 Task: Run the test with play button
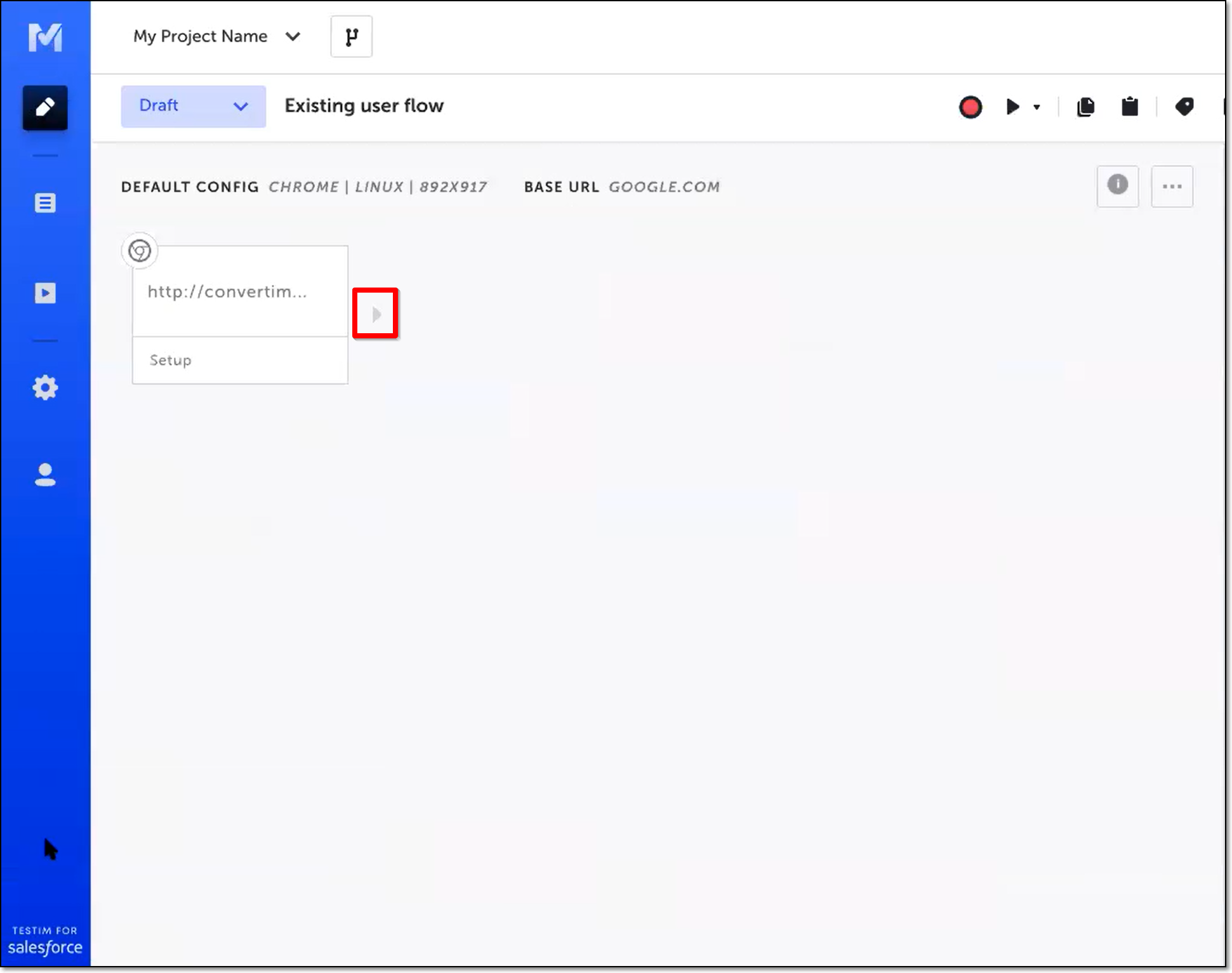pyautogui.click(x=1012, y=107)
